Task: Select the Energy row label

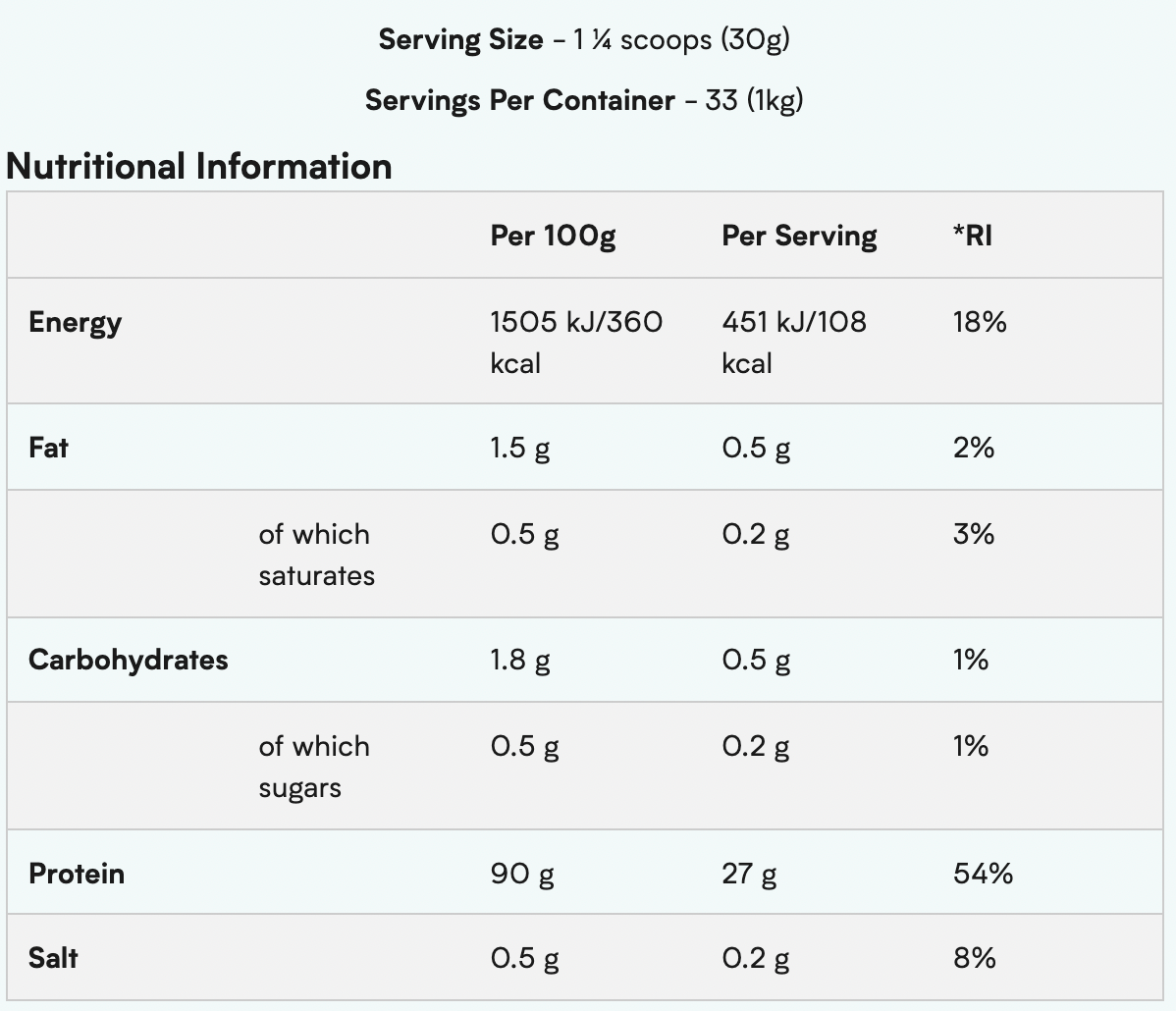Action: 76,323
